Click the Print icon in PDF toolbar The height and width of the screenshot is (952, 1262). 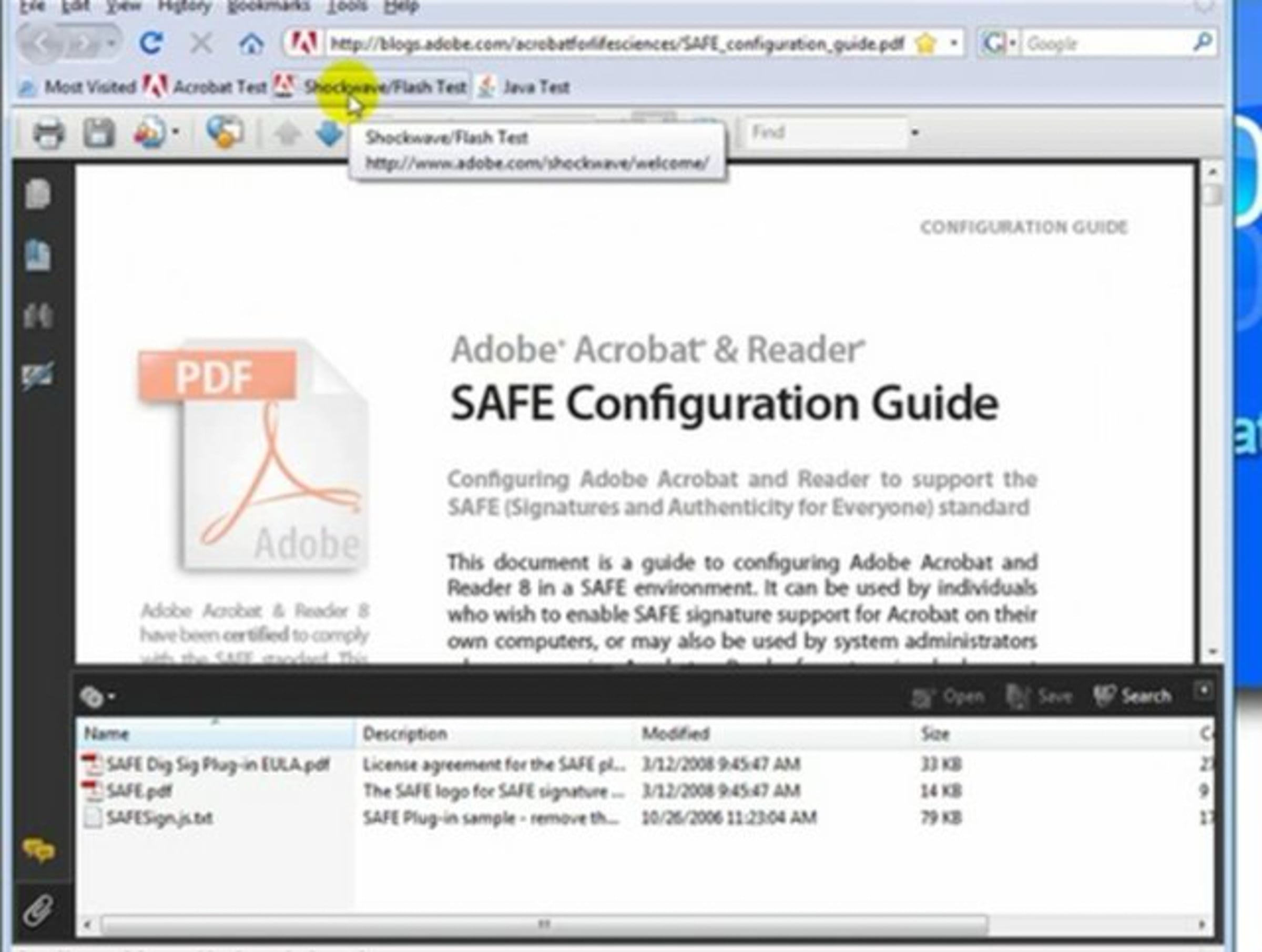click(x=48, y=134)
